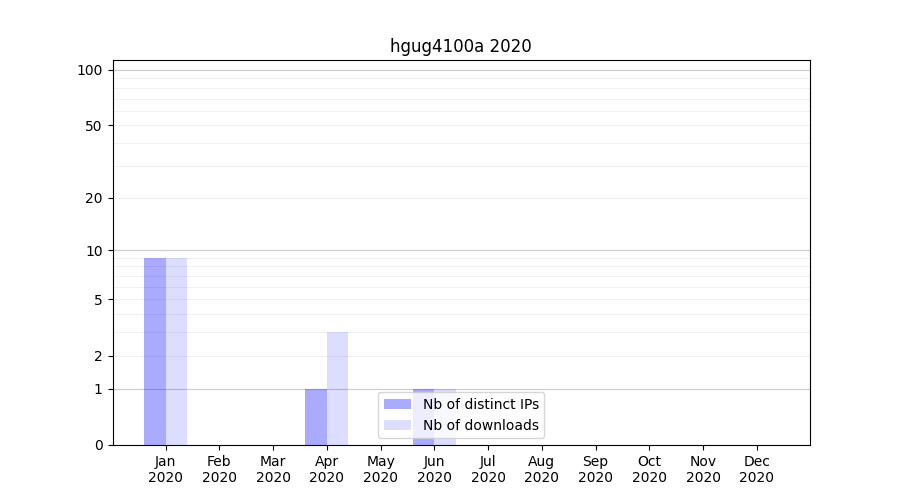Click the Feb 2020 x-axis label
This screenshot has height=500, width=900.
coord(219,469)
